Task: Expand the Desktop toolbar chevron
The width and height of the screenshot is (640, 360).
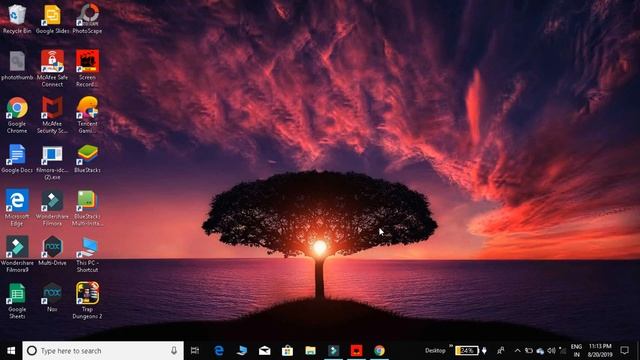Action: 451,347
